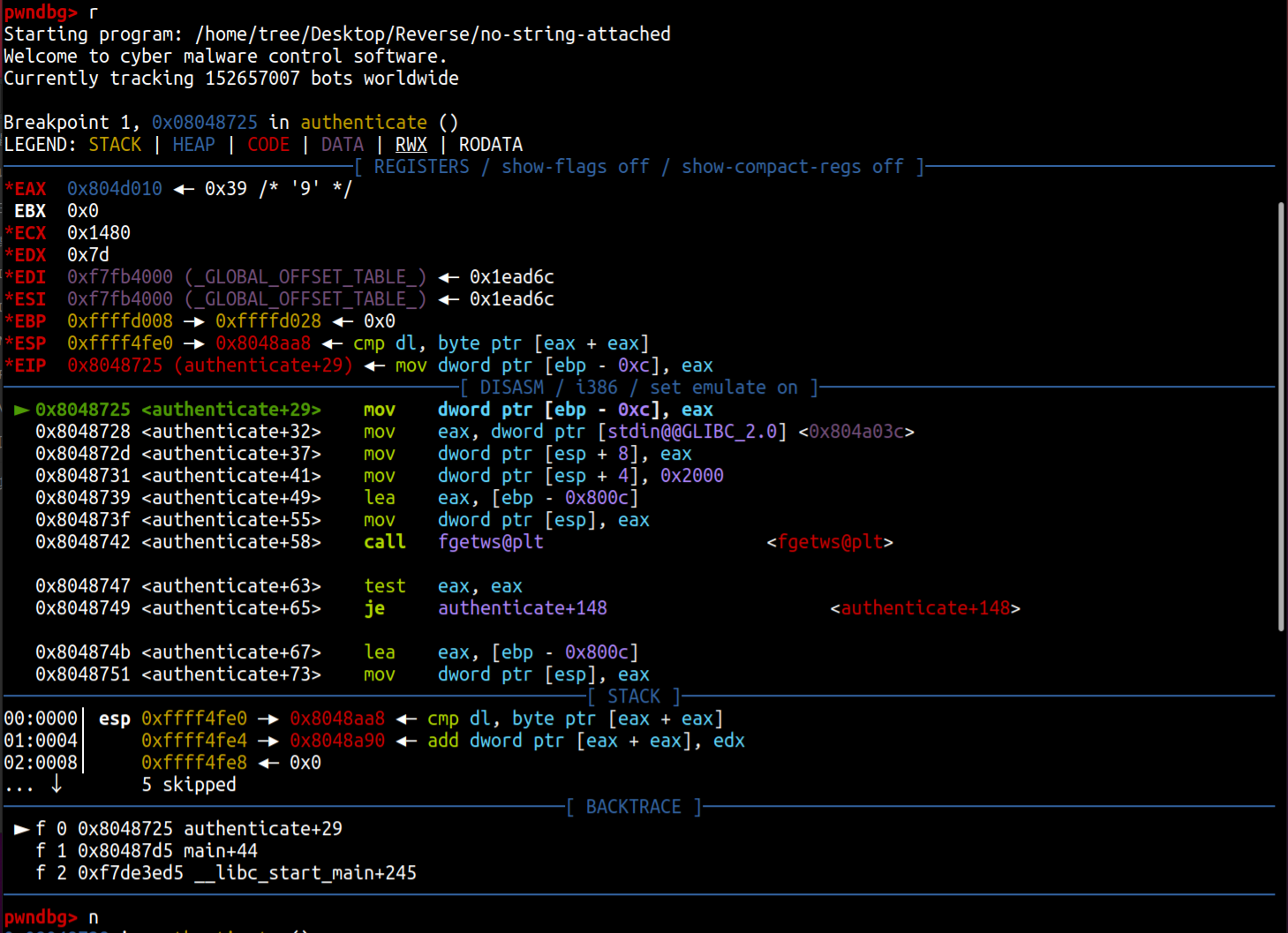
Task: Click the REGISTERS section header
Action: (421, 167)
